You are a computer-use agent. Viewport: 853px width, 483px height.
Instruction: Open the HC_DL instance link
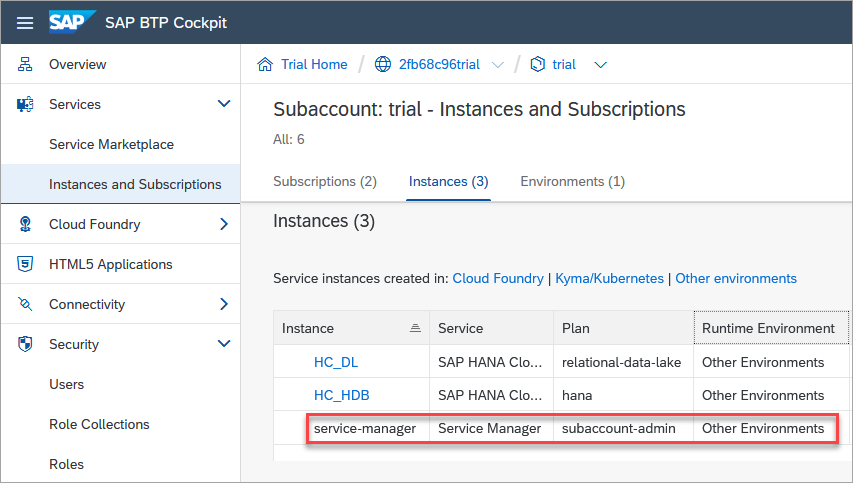(336, 362)
